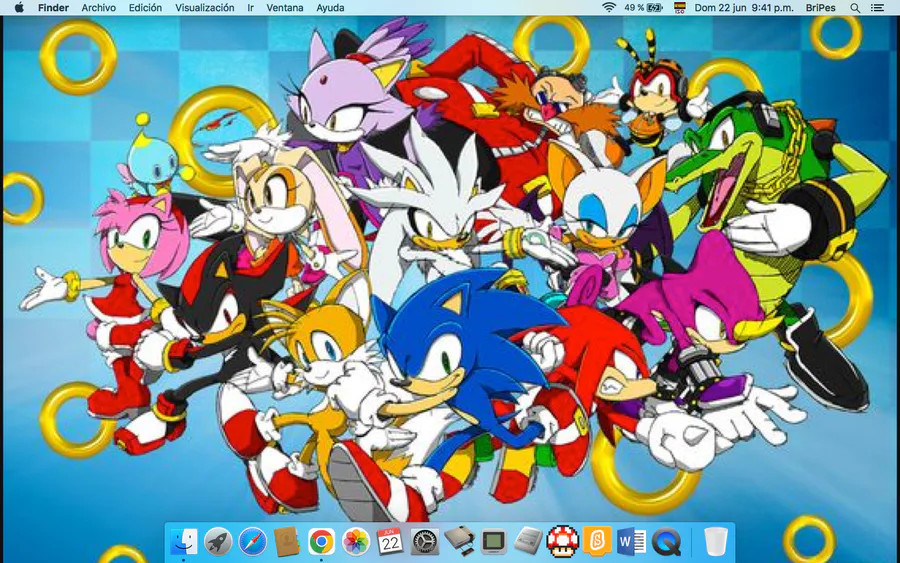Open the Spanish flag input source menu

coord(680,7)
